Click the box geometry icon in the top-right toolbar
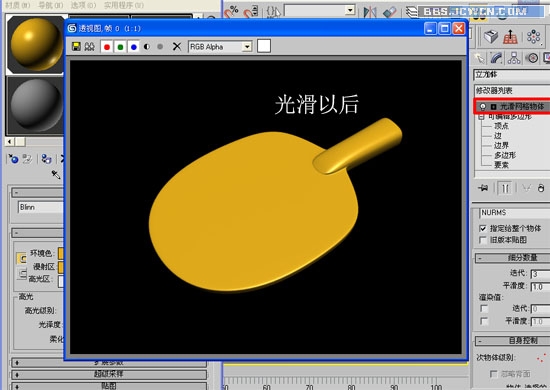This screenshot has width=550, height=390. coord(491,36)
